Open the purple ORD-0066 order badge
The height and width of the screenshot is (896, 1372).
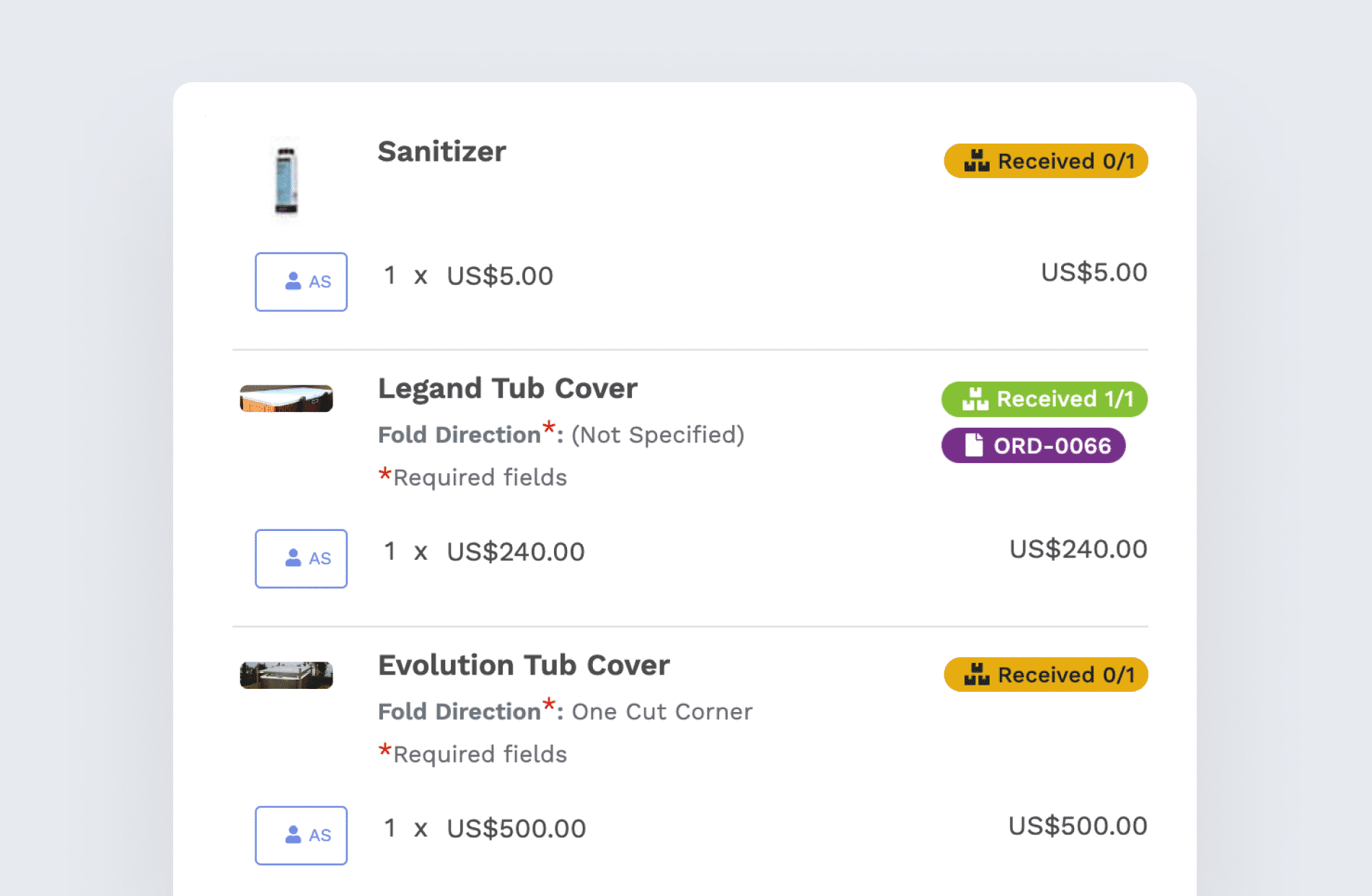(1033, 446)
